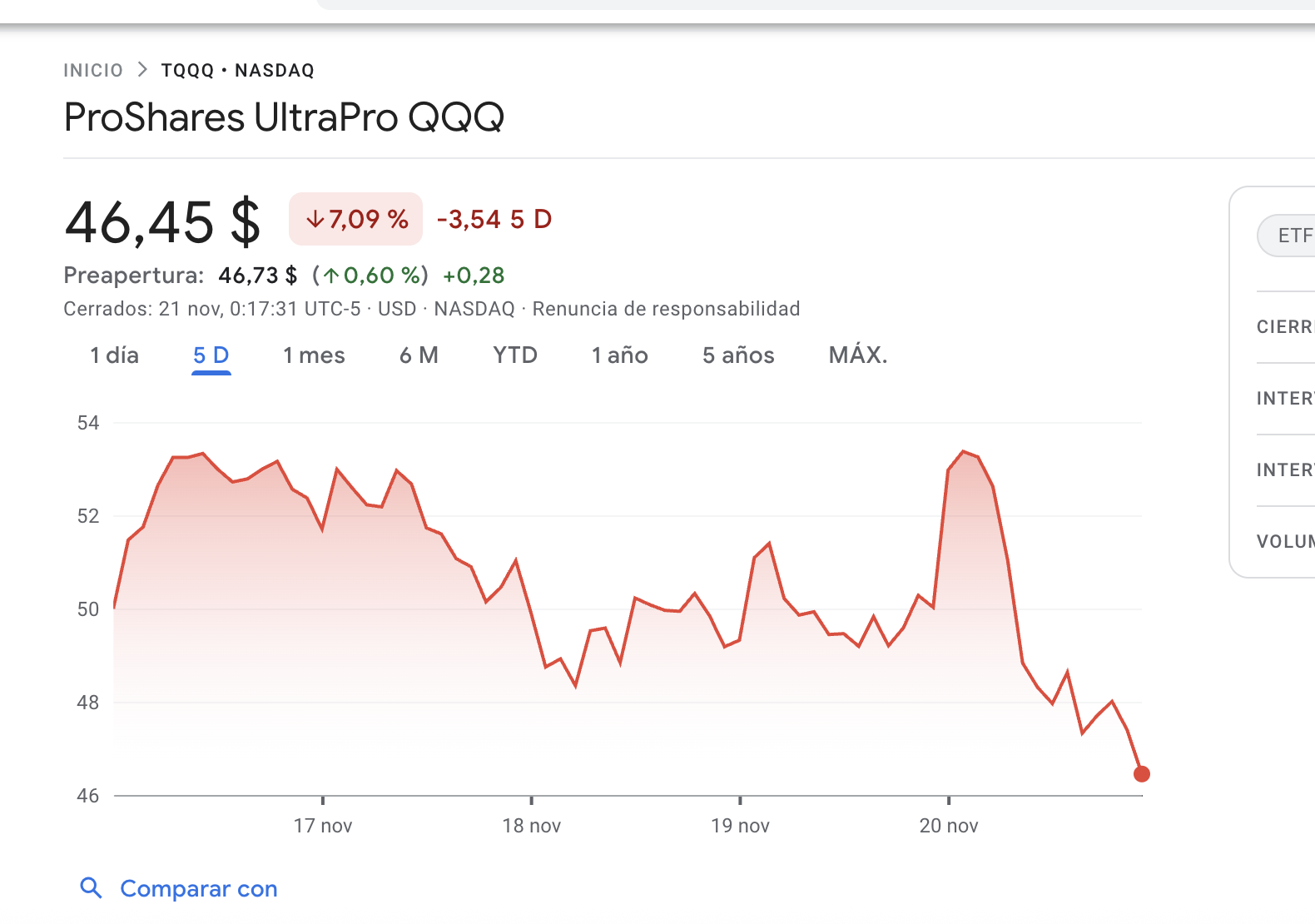Click the red endpoint dot on chart
The image size is (1315, 924).
[1142, 774]
